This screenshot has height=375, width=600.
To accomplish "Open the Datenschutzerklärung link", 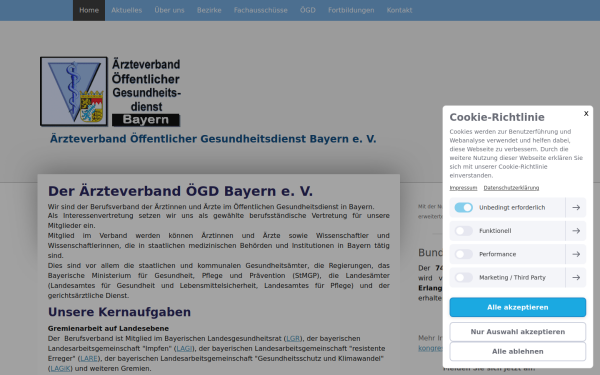I will (511, 188).
